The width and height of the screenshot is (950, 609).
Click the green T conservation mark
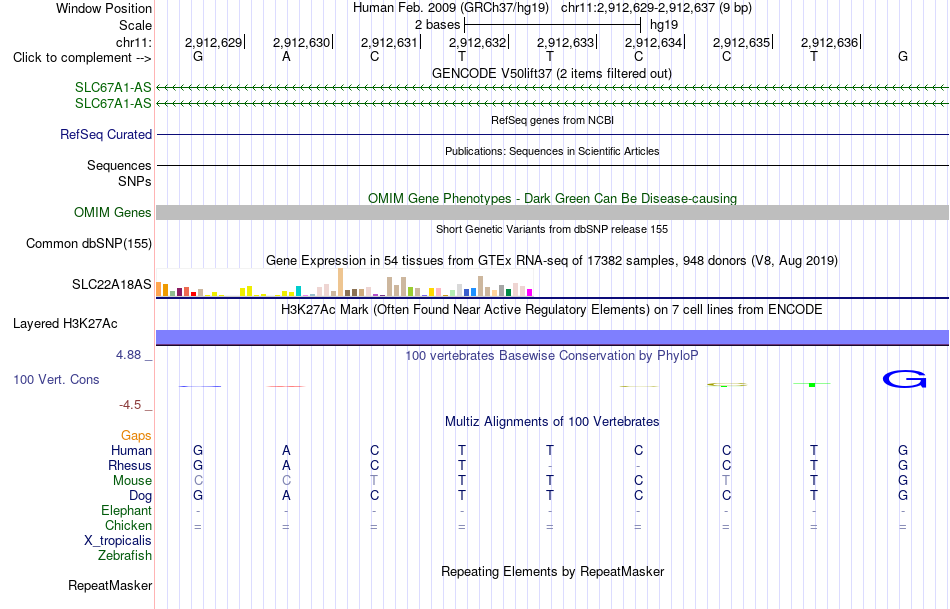812,384
